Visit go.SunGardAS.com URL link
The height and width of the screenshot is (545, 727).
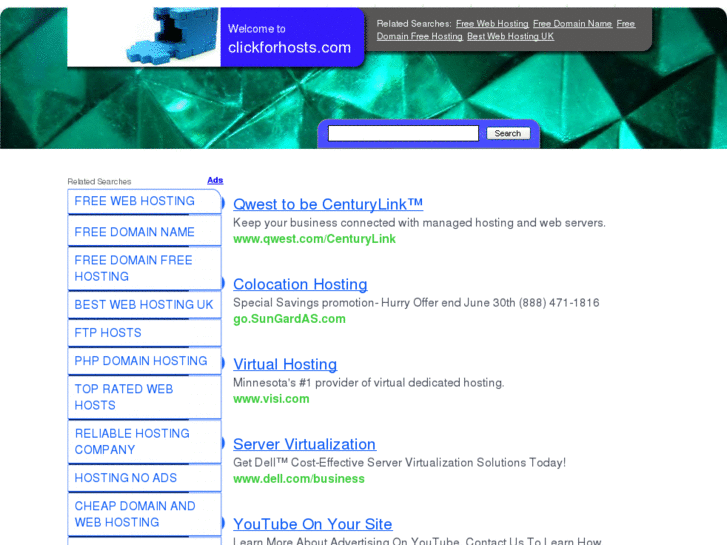click(x=289, y=319)
